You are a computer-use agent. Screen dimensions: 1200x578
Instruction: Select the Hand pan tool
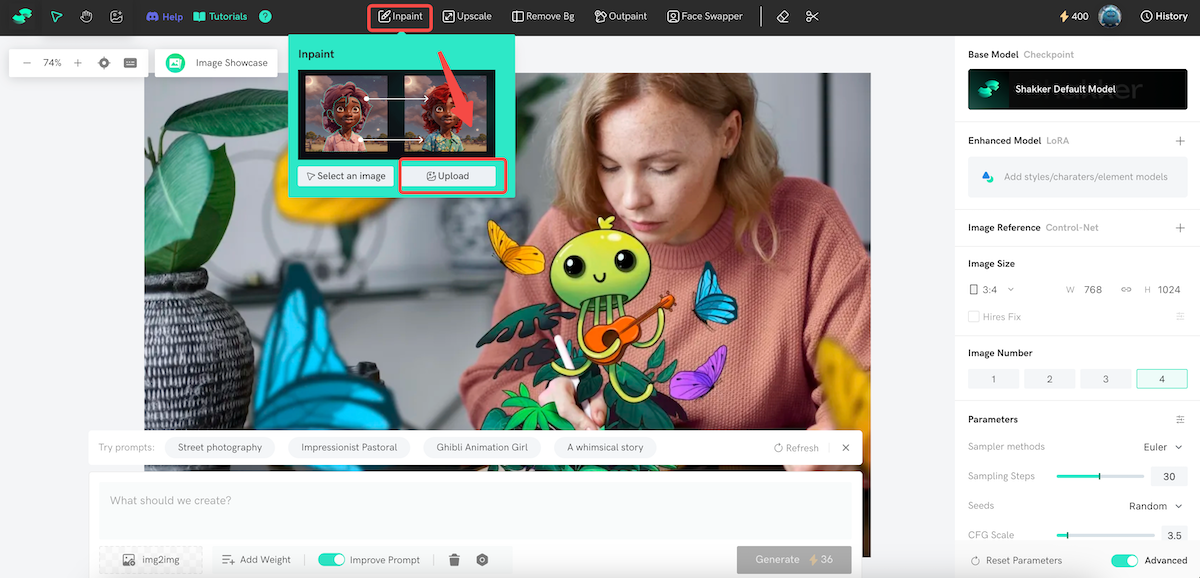coord(87,16)
